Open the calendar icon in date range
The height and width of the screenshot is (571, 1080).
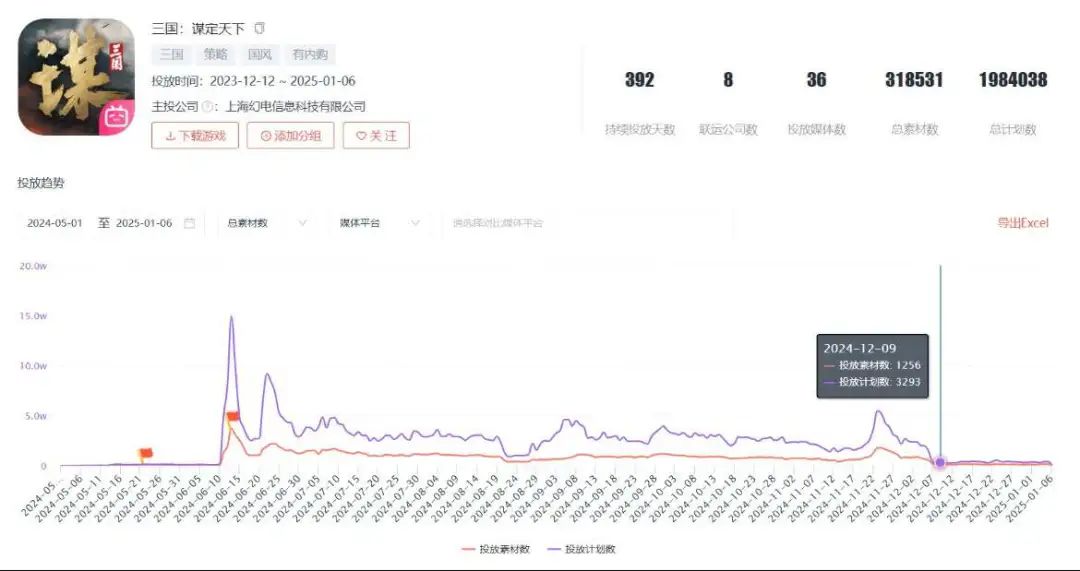(x=189, y=223)
